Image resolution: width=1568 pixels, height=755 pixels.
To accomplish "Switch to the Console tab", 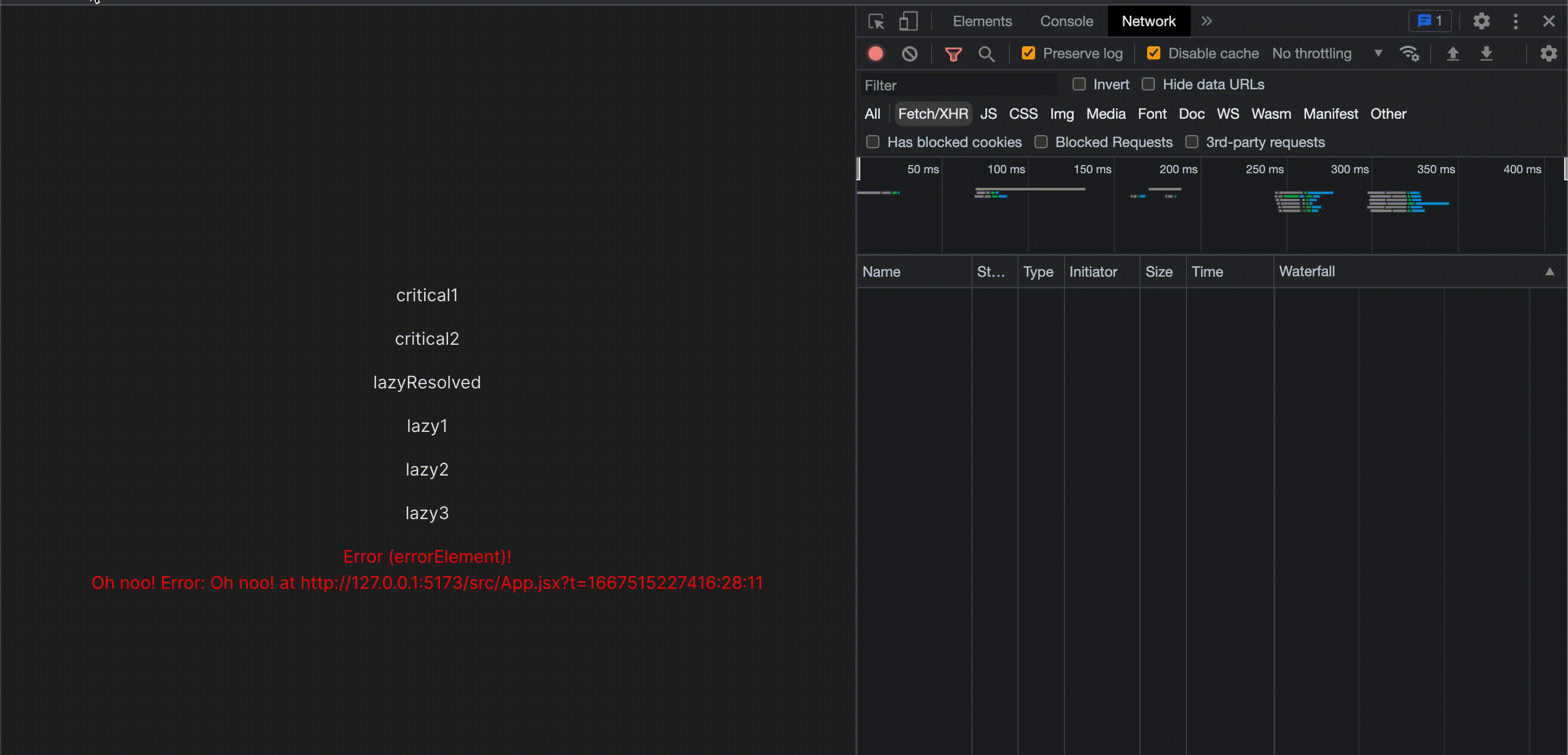I will (1066, 21).
